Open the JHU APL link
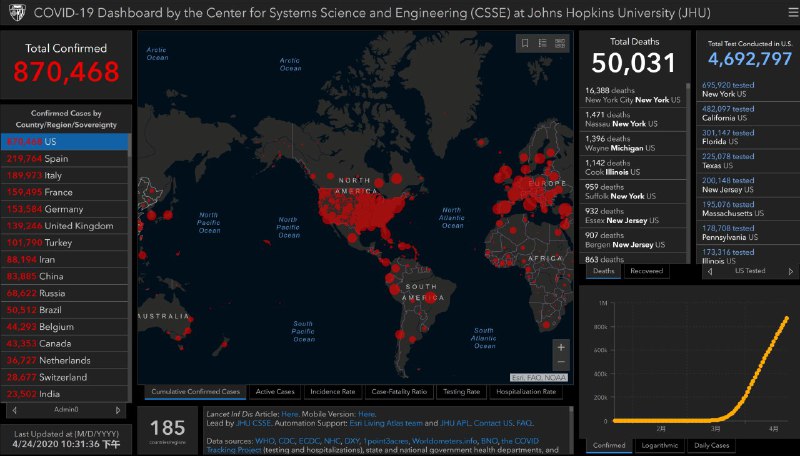The height and width of the screenshot is (456, 800). [454, 423]
